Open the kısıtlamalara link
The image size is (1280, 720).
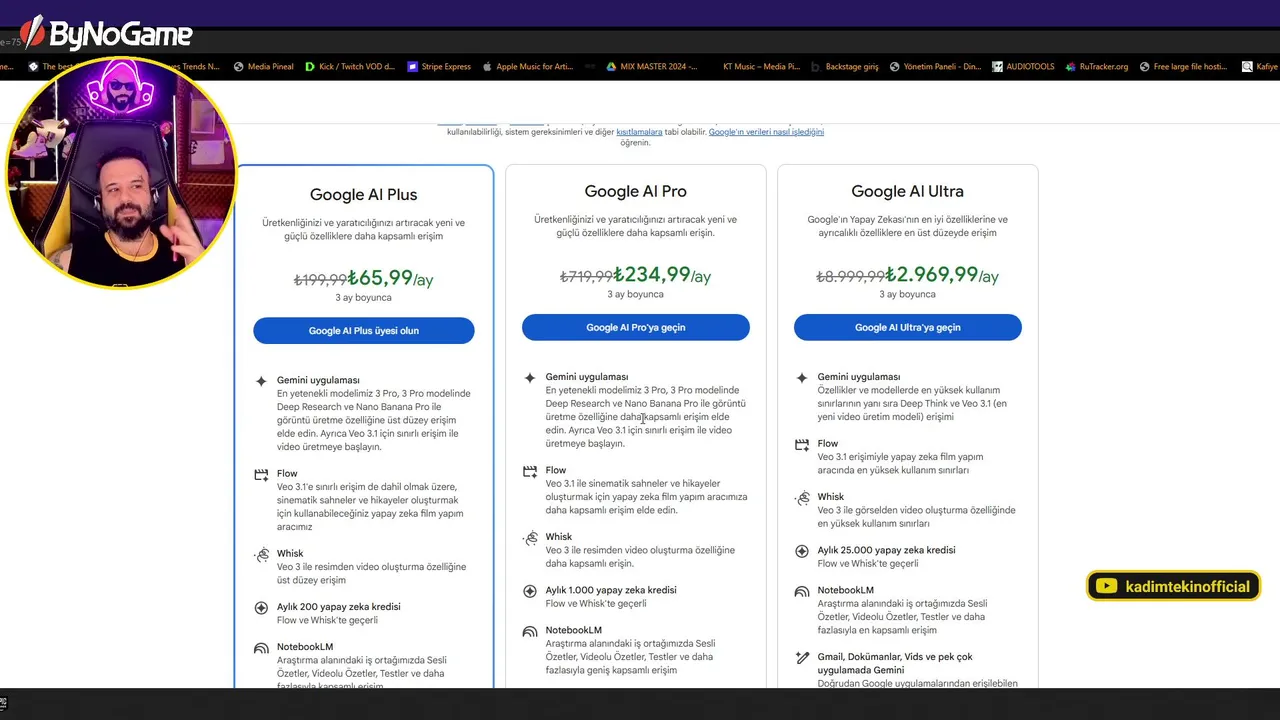tap(639, 132)
